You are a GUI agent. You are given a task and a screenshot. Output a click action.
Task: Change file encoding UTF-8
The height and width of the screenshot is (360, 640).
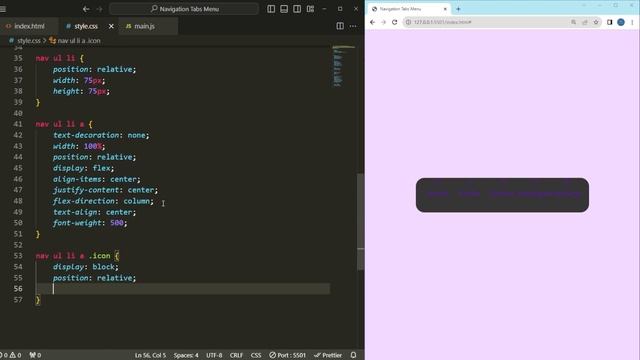click(214, 355)
